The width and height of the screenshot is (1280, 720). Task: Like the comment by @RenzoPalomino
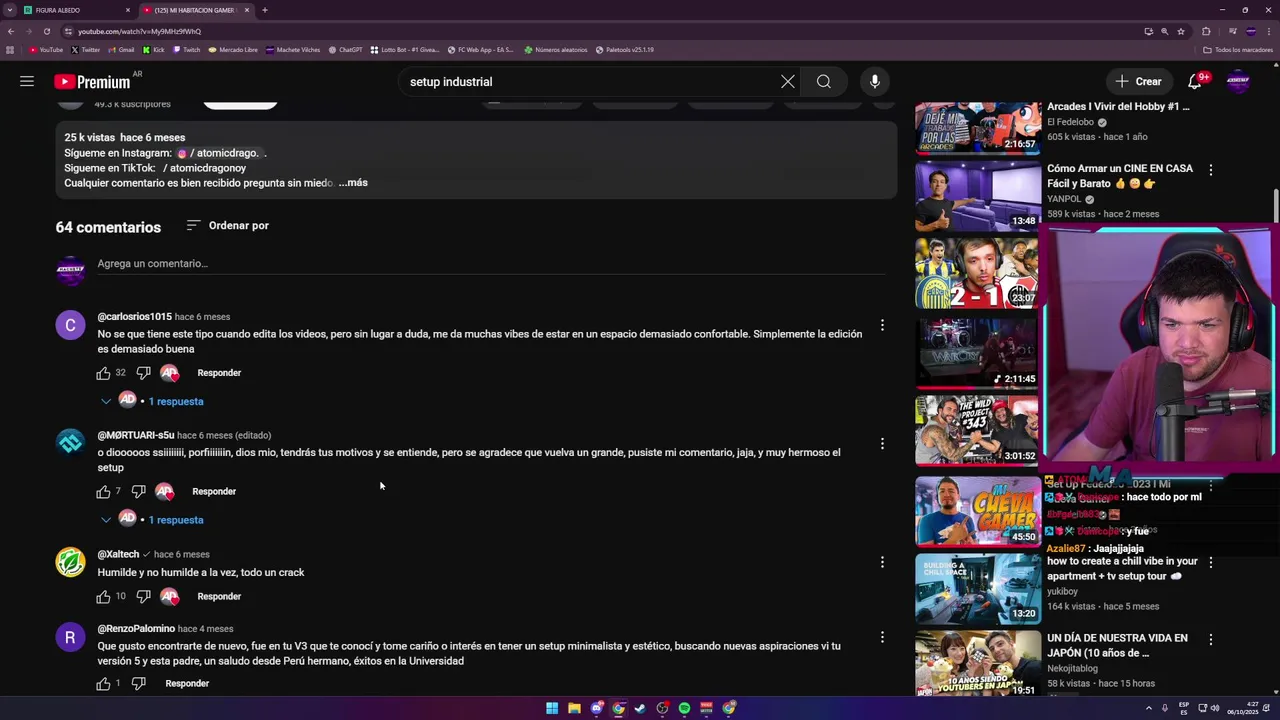(103, 684)
